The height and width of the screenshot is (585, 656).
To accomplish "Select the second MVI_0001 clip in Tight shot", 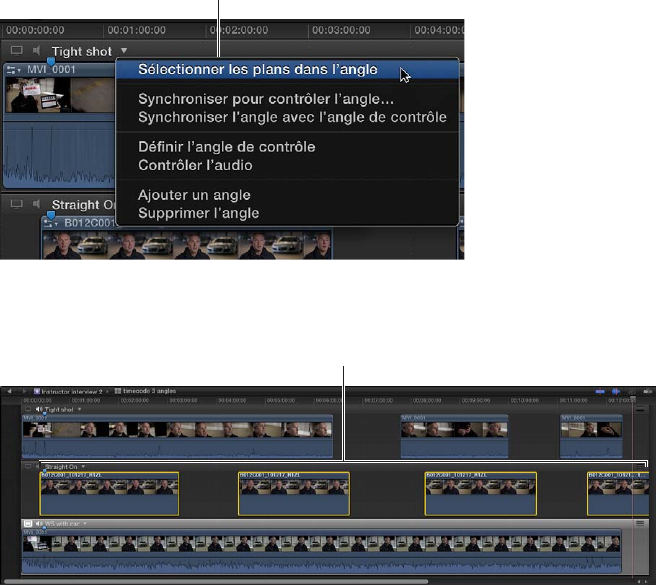I will (x=454, y=436).
